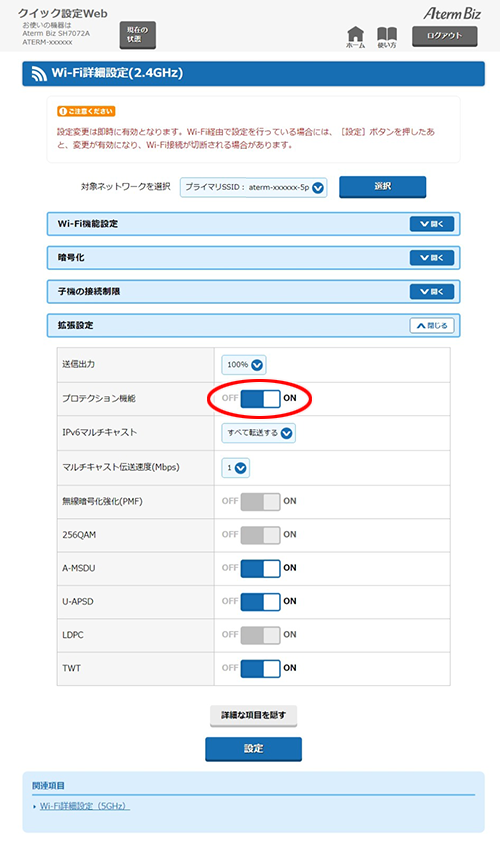The image size is (500, 850).
Task: Click the Wi-Fi機能設定 section header label
Action: 88,224
